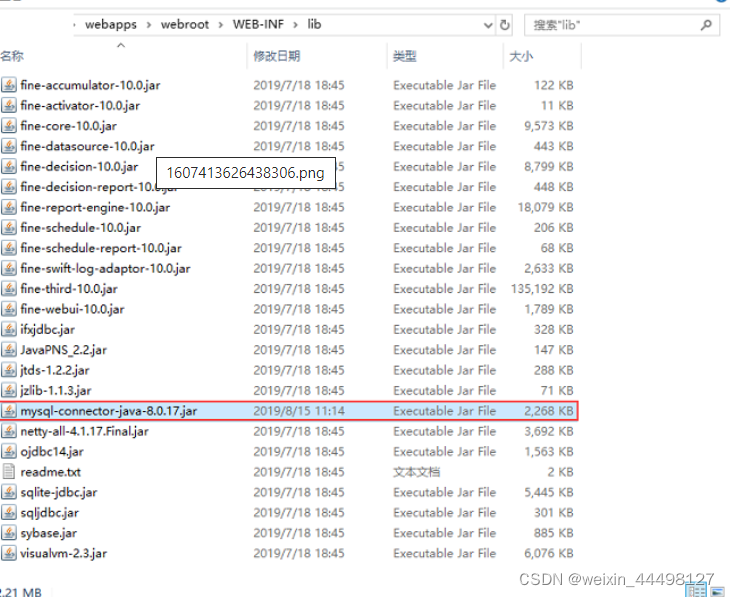This screenshot has width=730, height=597.
Task: Click the 文本文档 type cell
Action: coord(416,472)
